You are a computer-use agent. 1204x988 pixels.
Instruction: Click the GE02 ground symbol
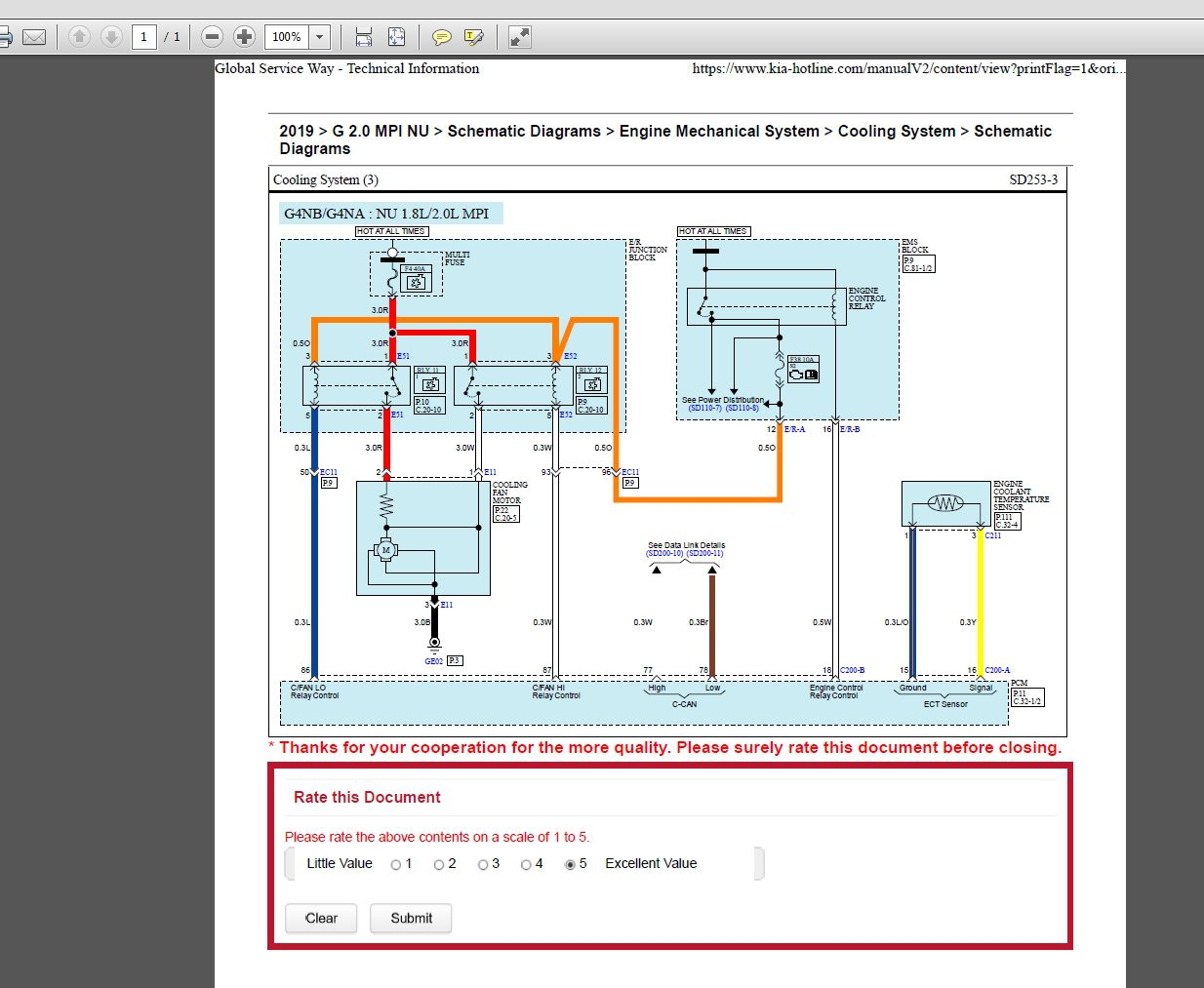point(434,644)
